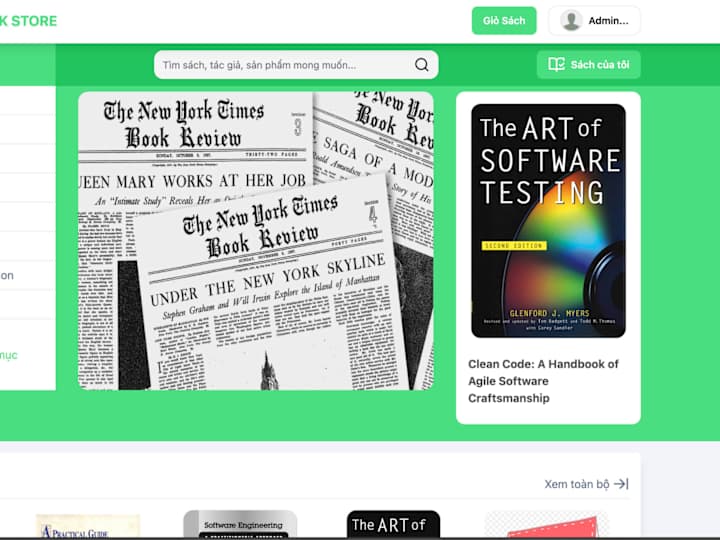Open the Giỏ Sách cart button

tap(504, 21)
